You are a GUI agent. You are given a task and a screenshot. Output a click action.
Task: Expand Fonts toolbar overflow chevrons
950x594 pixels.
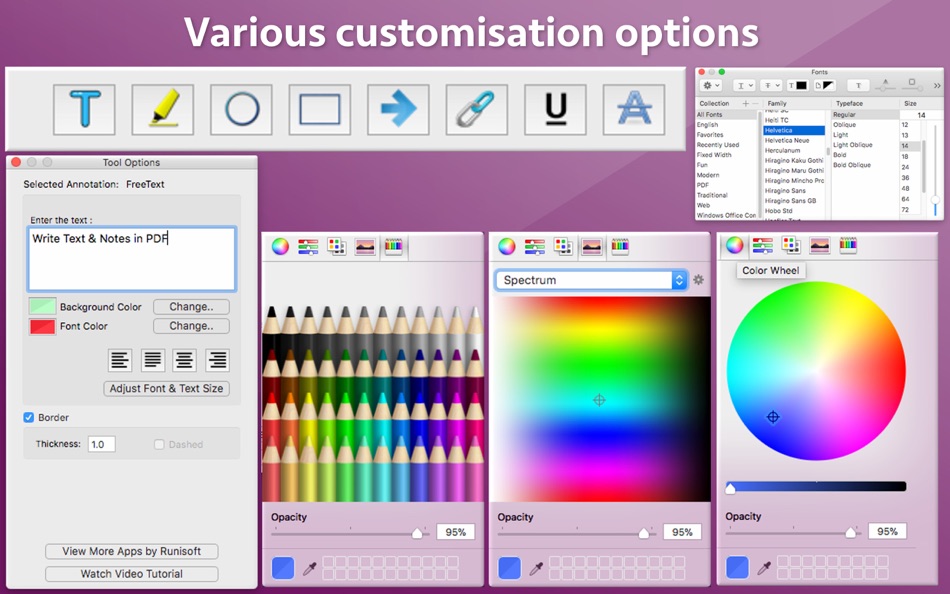pyautogui.click(x=937, y=85)
